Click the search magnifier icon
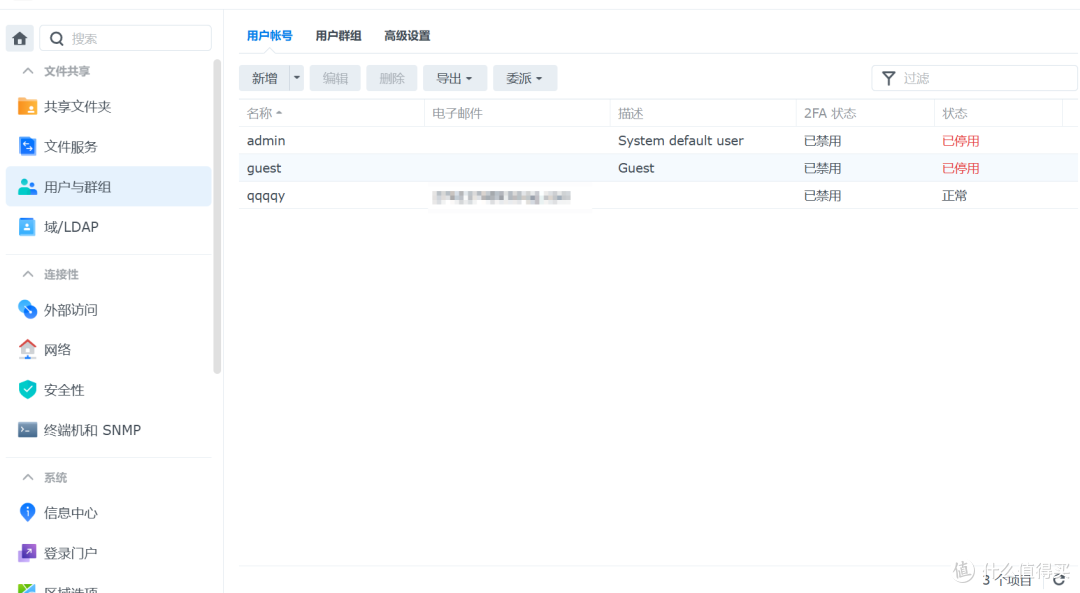Viewport: 1080px width, 593px height. (57, 39)
